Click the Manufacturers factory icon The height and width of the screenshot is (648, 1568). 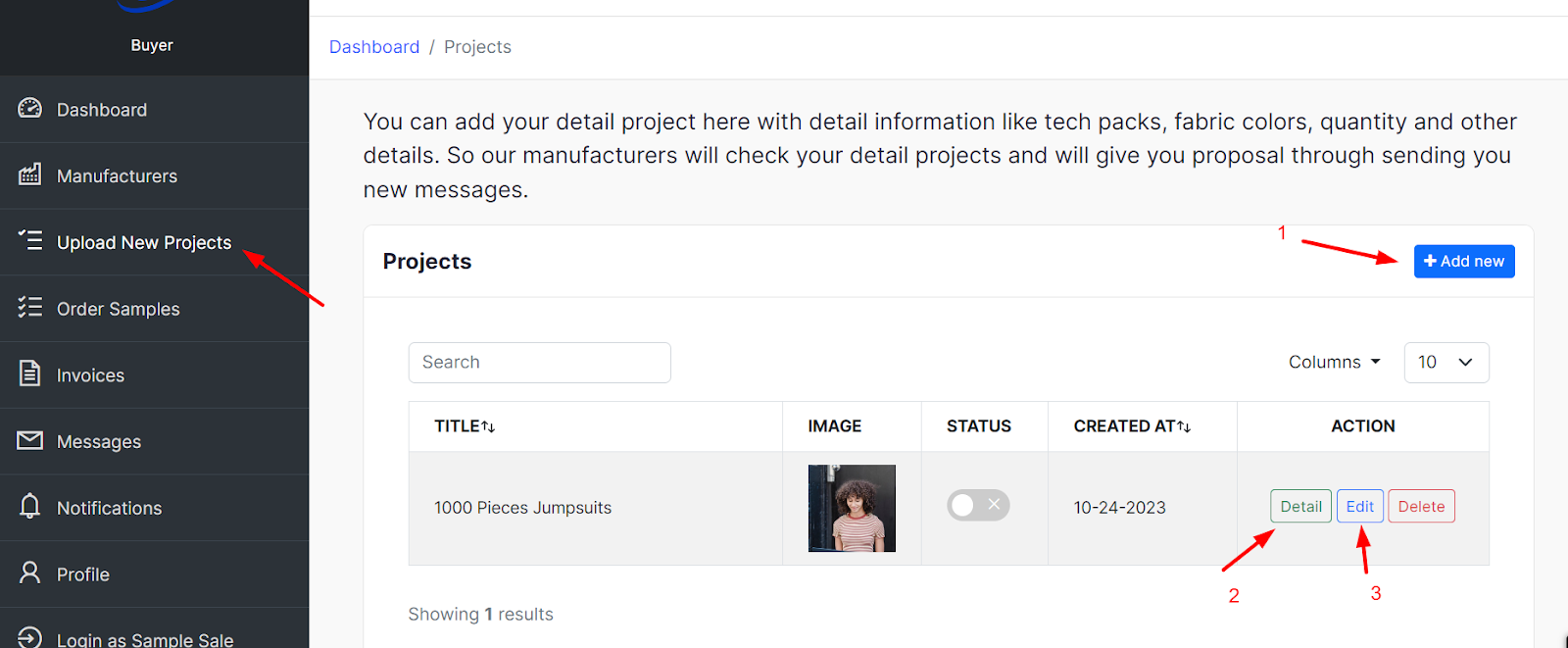coord(30,174)
